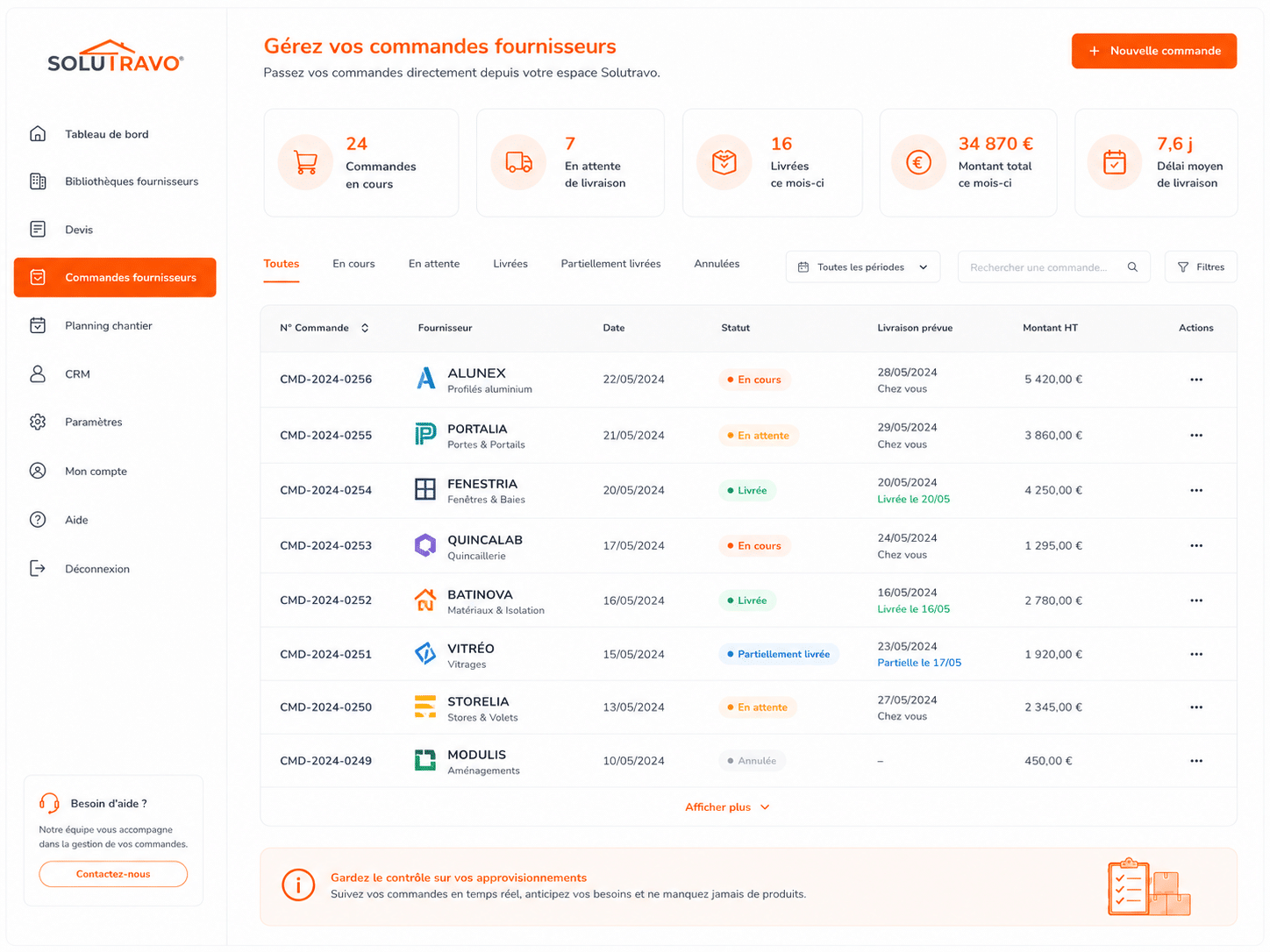Click the Annulée status badge
The height and width of the screenshot is (952, 1270).
[x=752, y=761]
